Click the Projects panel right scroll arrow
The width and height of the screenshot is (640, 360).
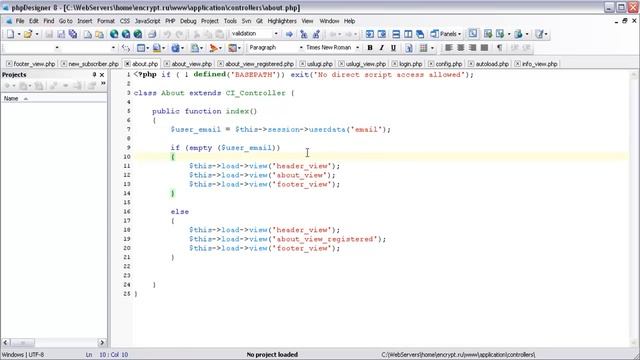click(102, 342)
